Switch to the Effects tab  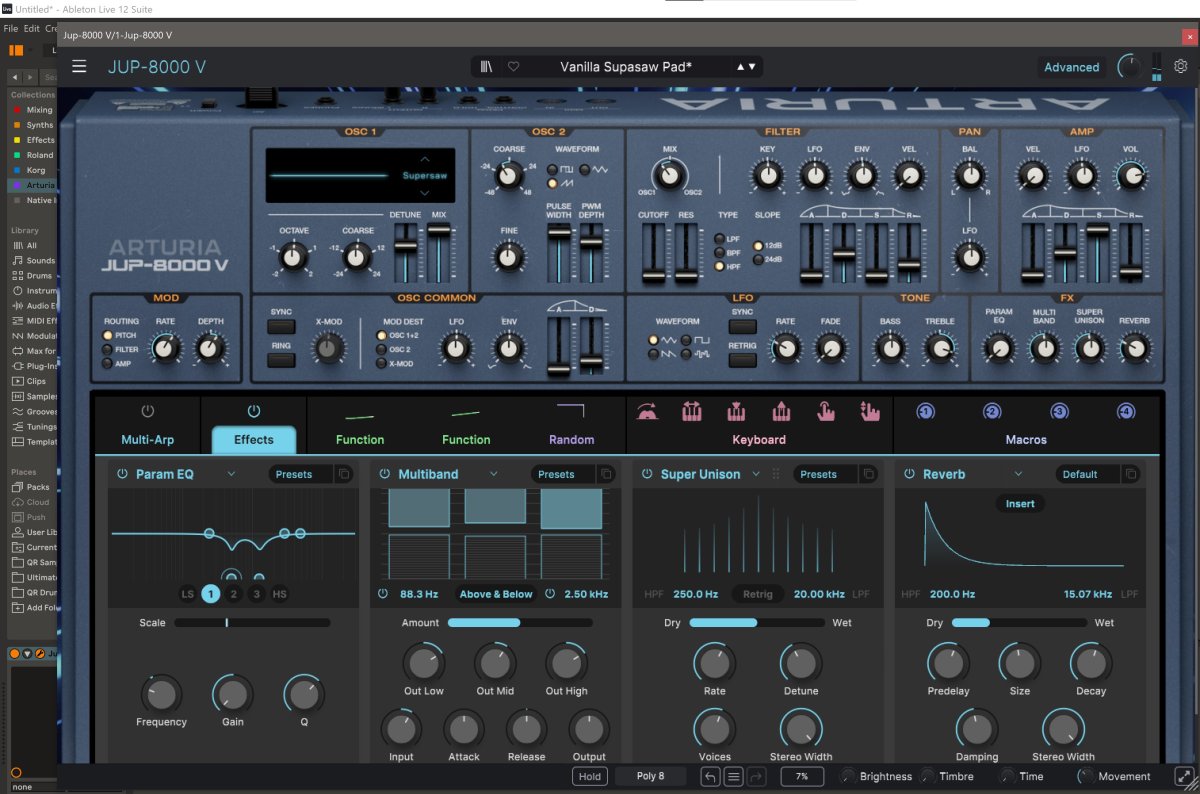[x=254, y=439]
